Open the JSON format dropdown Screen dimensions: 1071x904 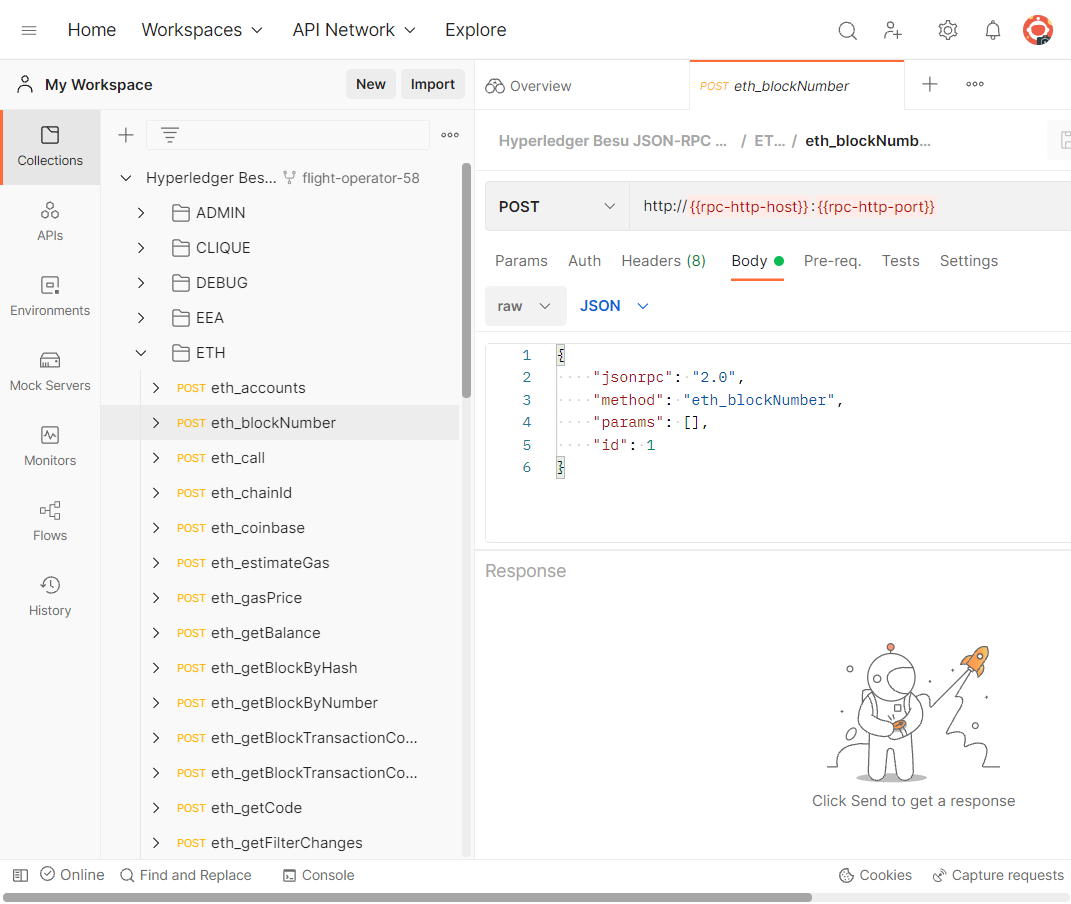614,306
